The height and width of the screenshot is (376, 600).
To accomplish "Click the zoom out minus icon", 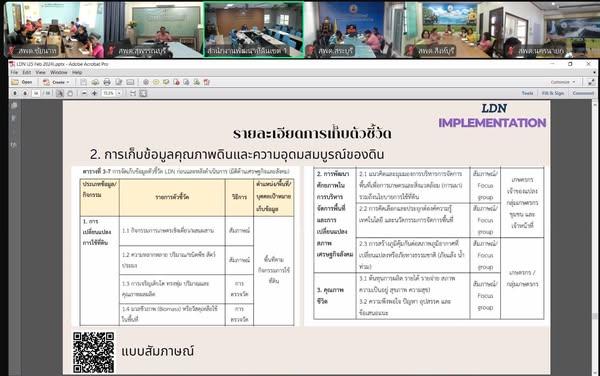I will click(84, 93).
